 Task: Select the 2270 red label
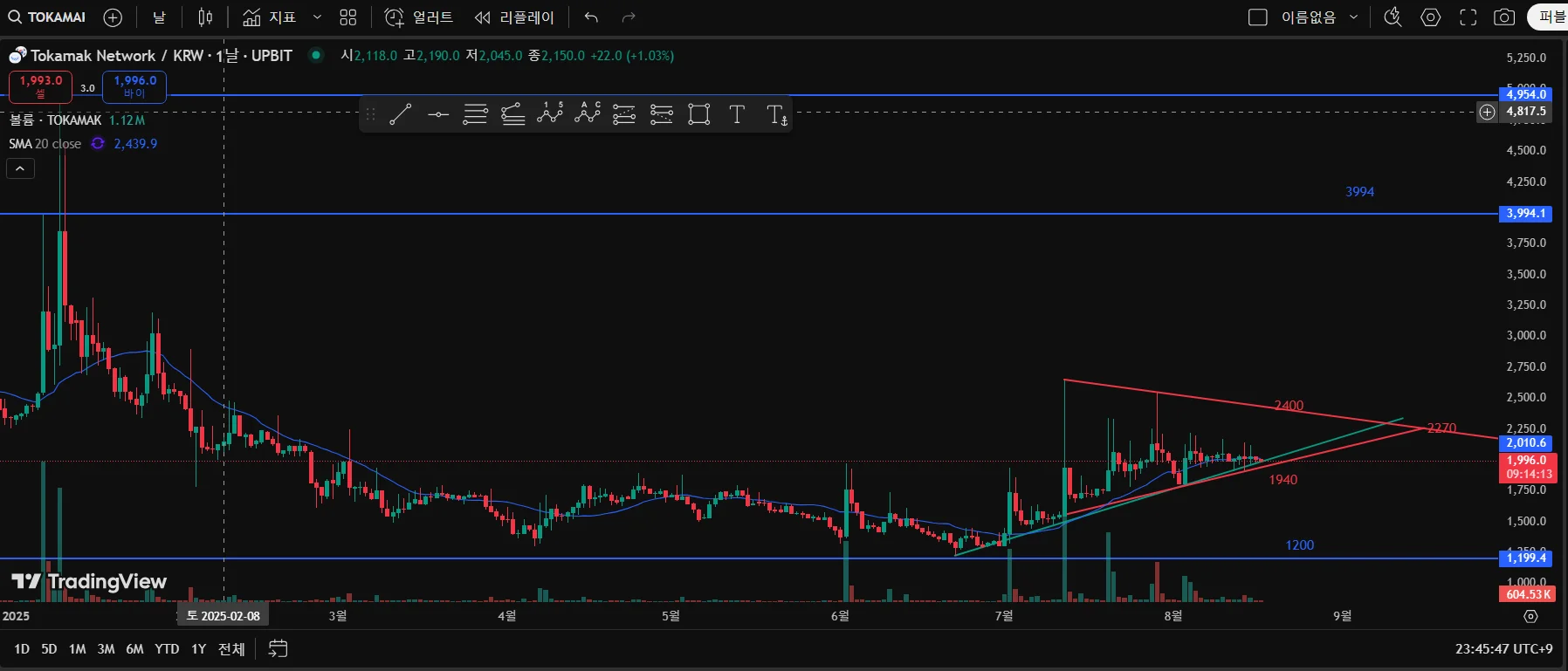[x=1441, y=428]
